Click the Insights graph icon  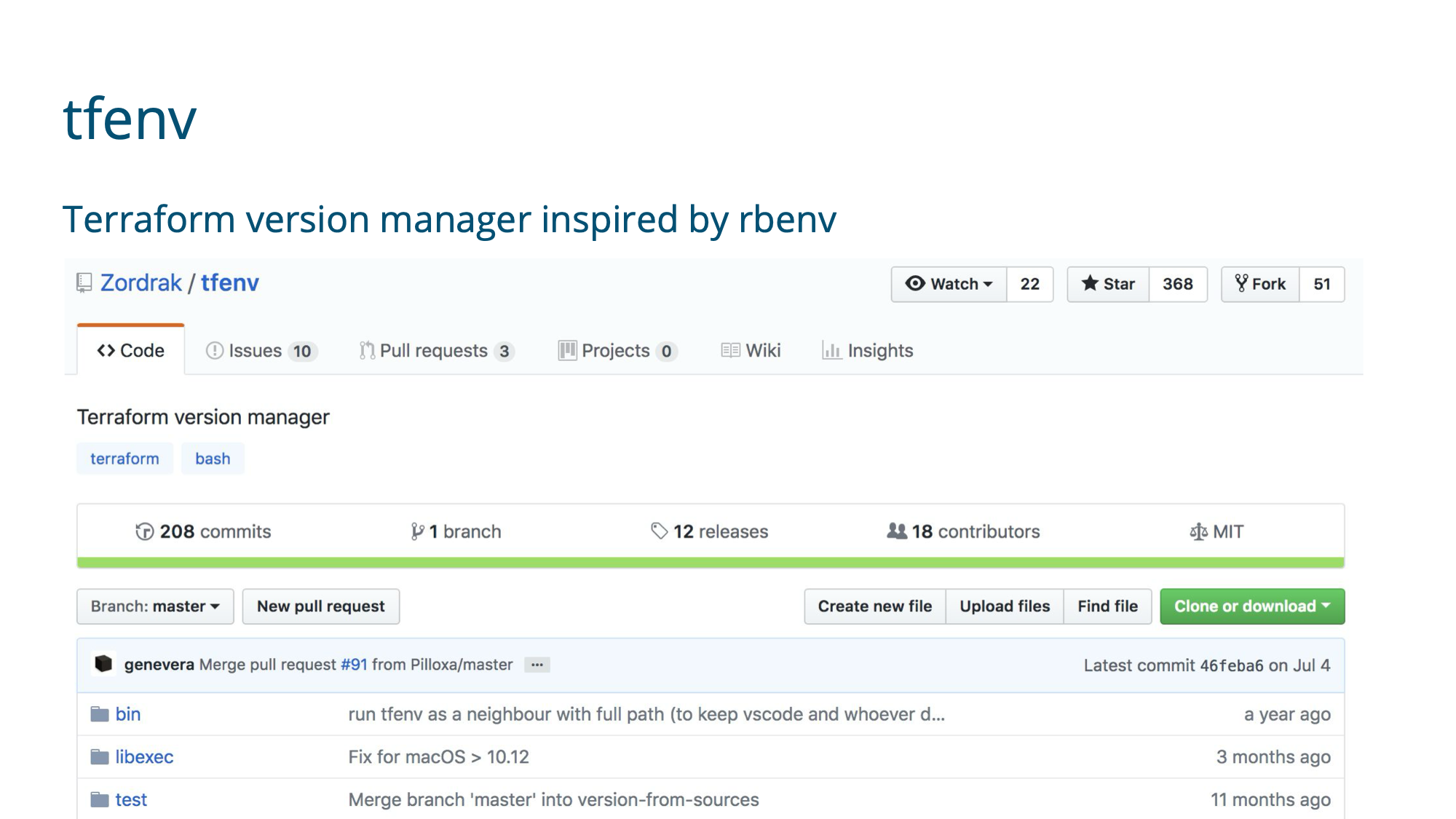[831, 351]
